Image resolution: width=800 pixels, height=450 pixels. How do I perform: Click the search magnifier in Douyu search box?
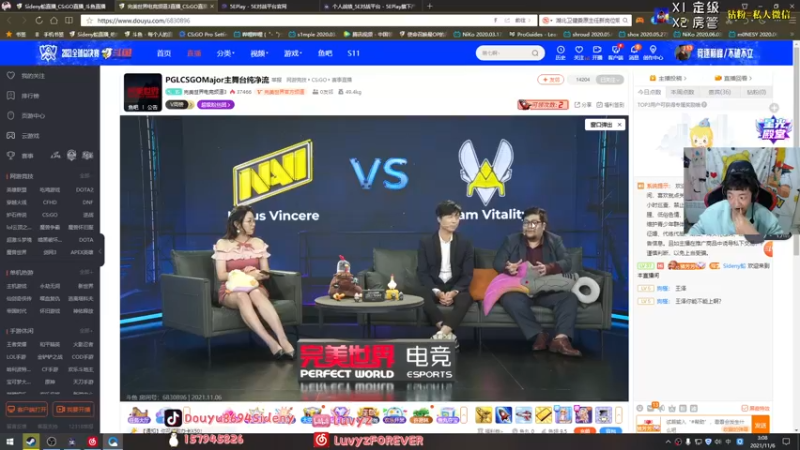tap(535, 53)
